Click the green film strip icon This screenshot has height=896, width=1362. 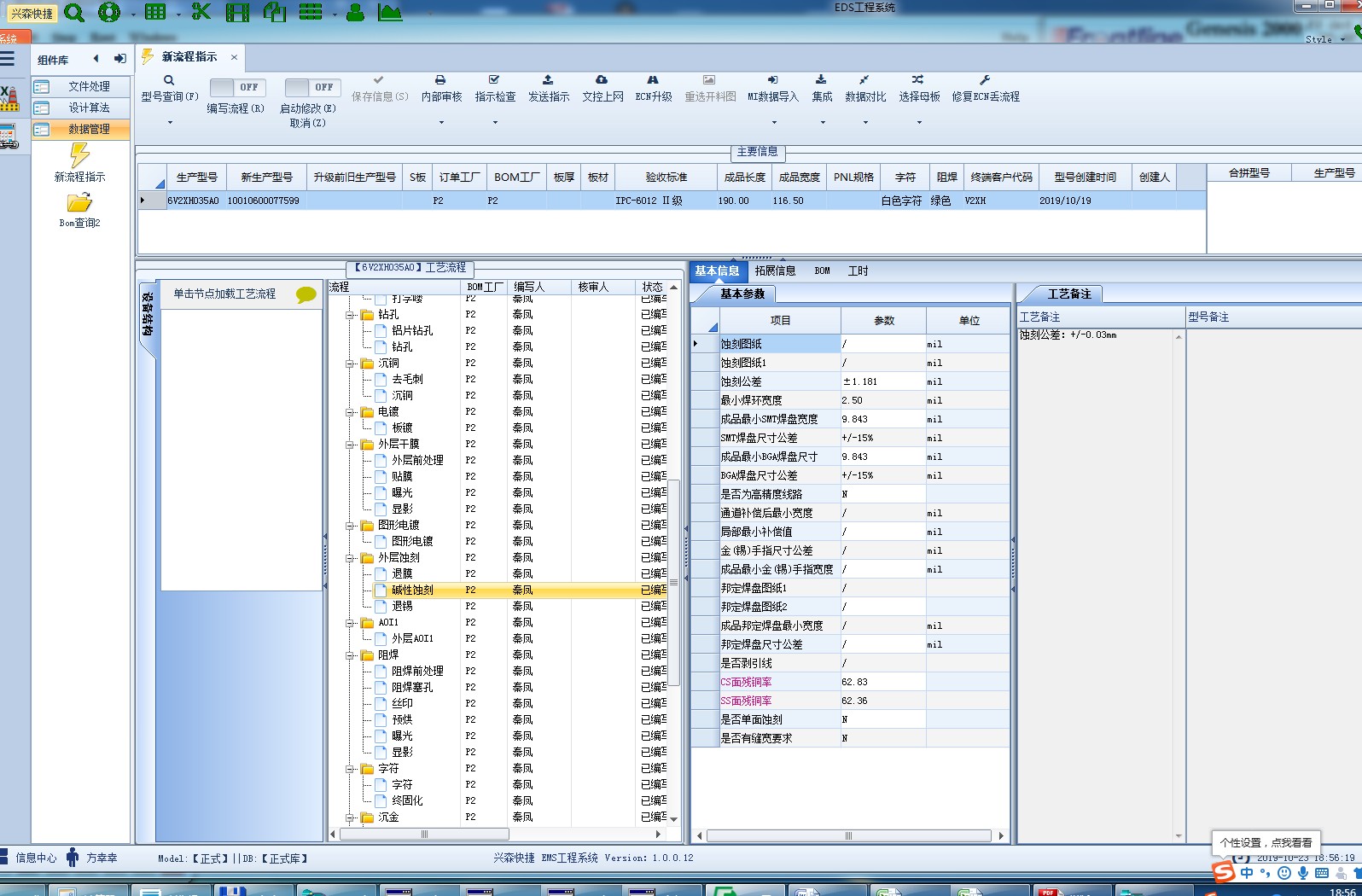(238, 12)
